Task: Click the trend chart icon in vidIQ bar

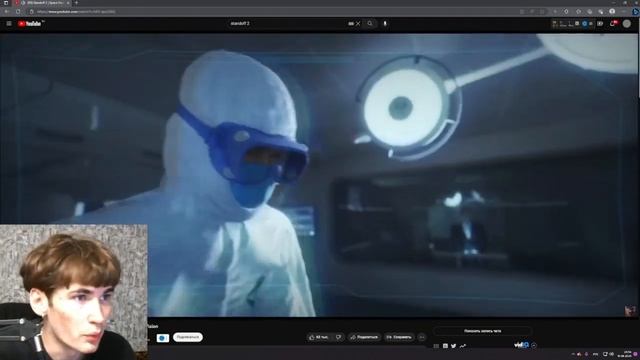Action: [462, 346]
